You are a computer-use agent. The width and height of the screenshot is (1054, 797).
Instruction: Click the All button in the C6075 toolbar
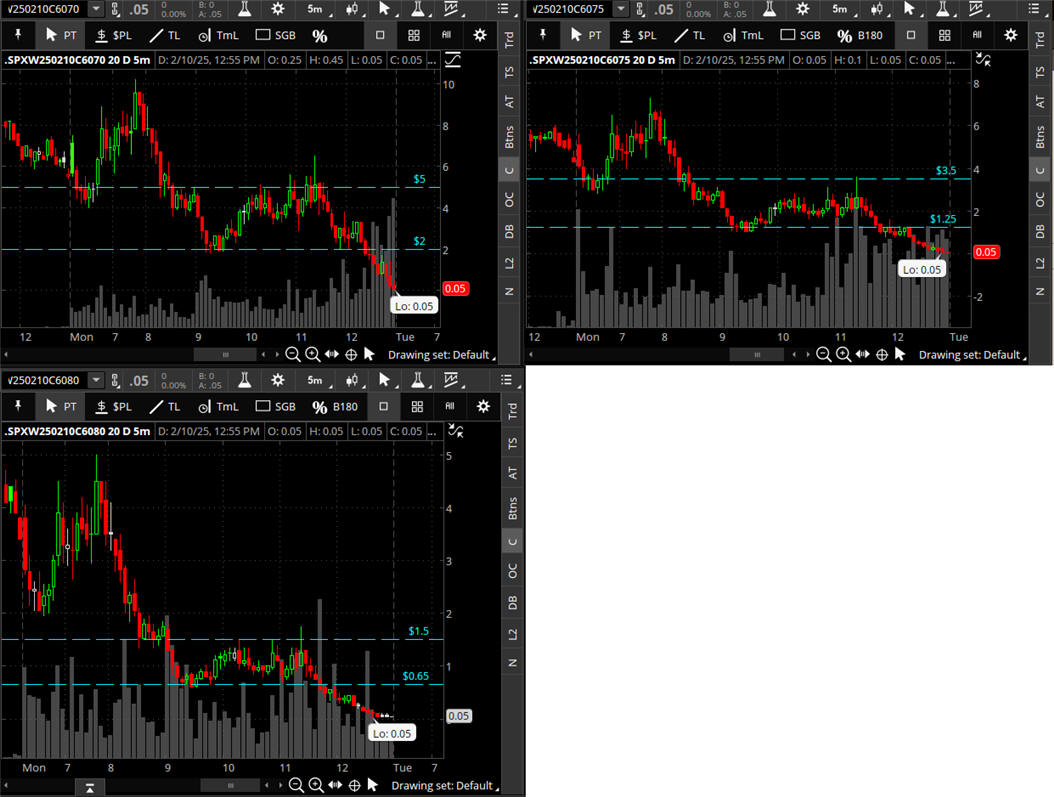point(977,35)
